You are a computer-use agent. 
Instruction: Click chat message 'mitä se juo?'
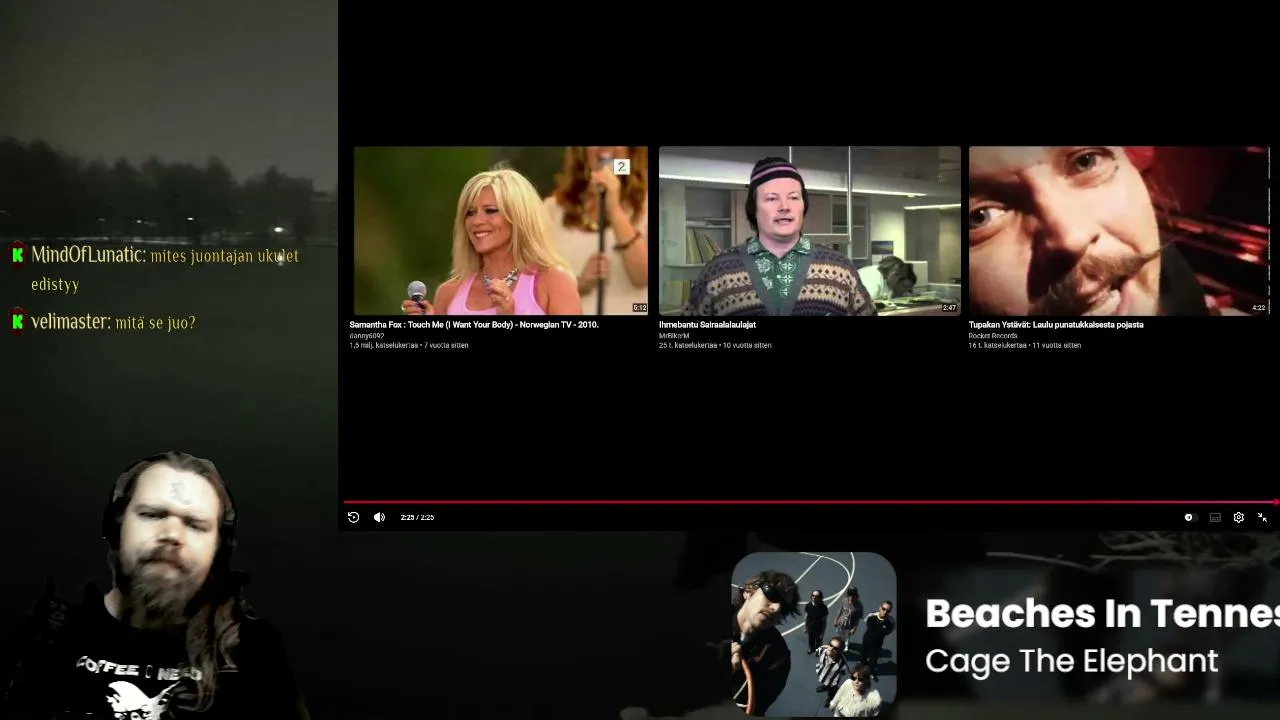[155, 323]
